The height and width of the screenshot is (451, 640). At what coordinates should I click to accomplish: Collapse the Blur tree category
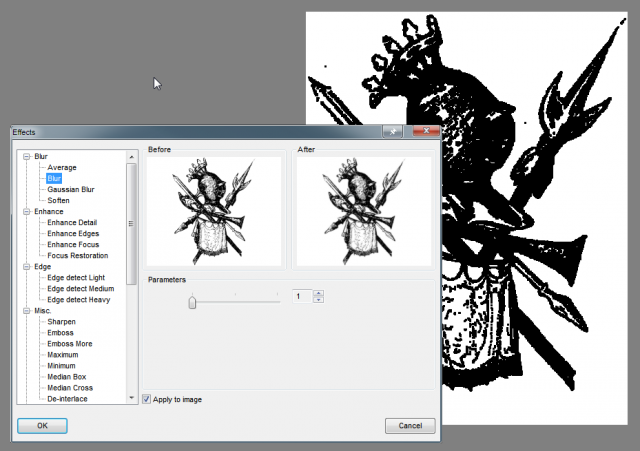tap(27, 156)
